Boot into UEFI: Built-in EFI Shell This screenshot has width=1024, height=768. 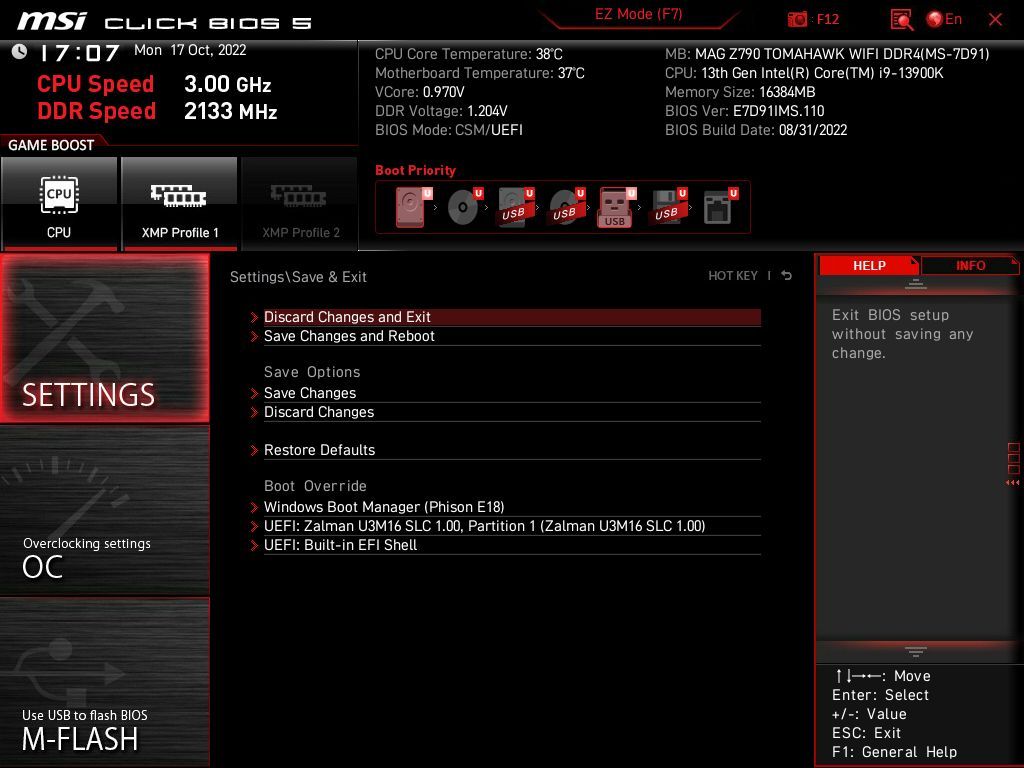[512, 545]
